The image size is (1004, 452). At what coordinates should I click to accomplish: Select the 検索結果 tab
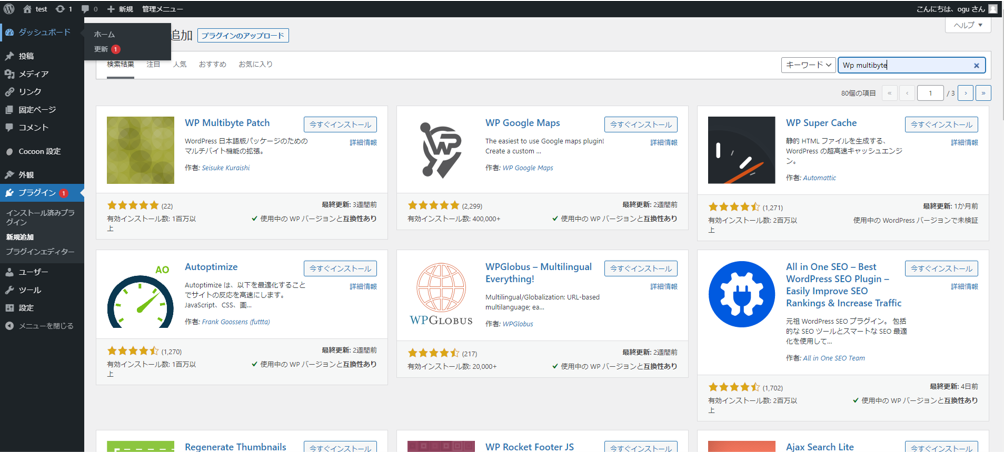120,65
